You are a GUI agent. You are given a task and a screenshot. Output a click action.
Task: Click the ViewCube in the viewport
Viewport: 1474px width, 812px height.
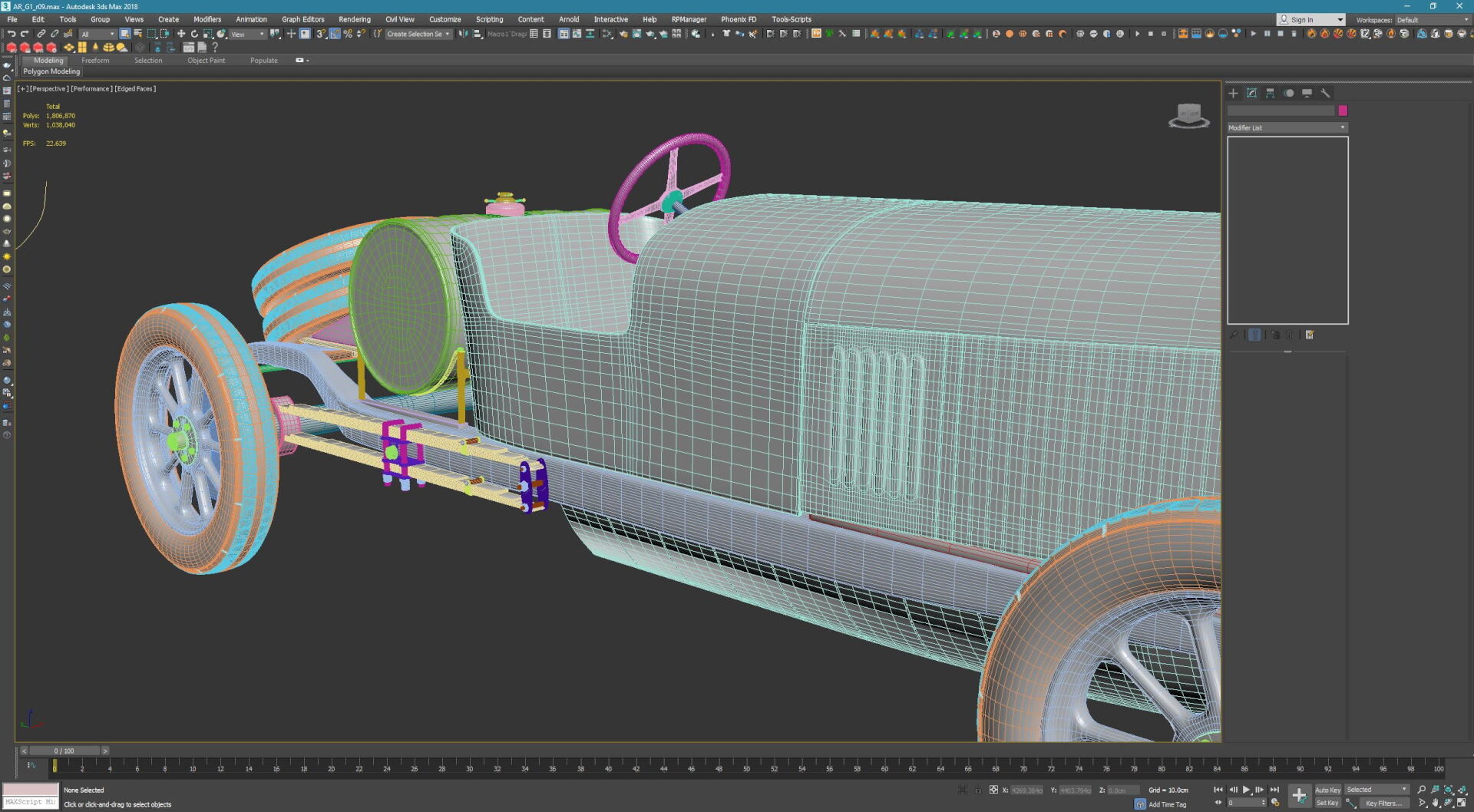tap(1188, 116)
